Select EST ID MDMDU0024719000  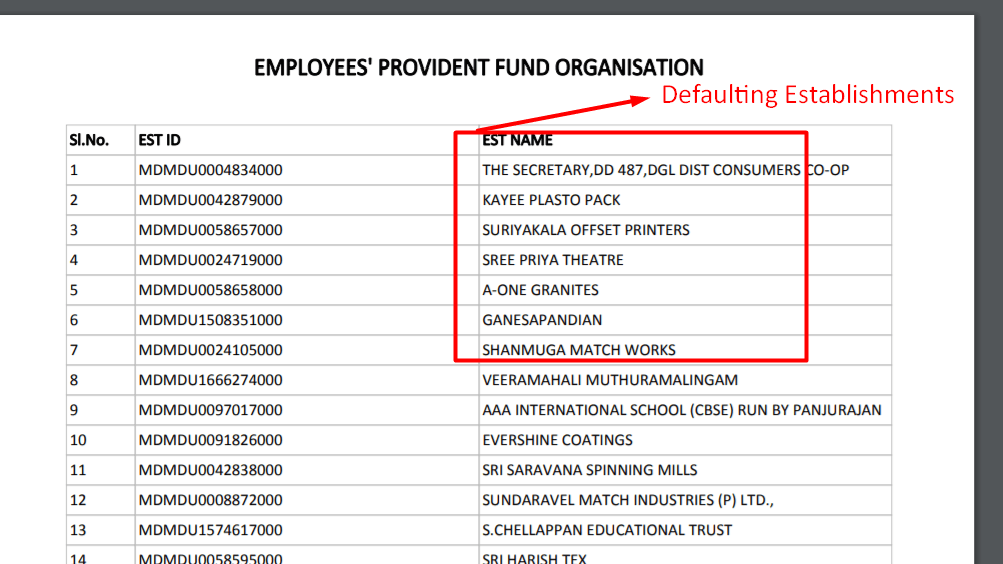[x=210, y=260]
